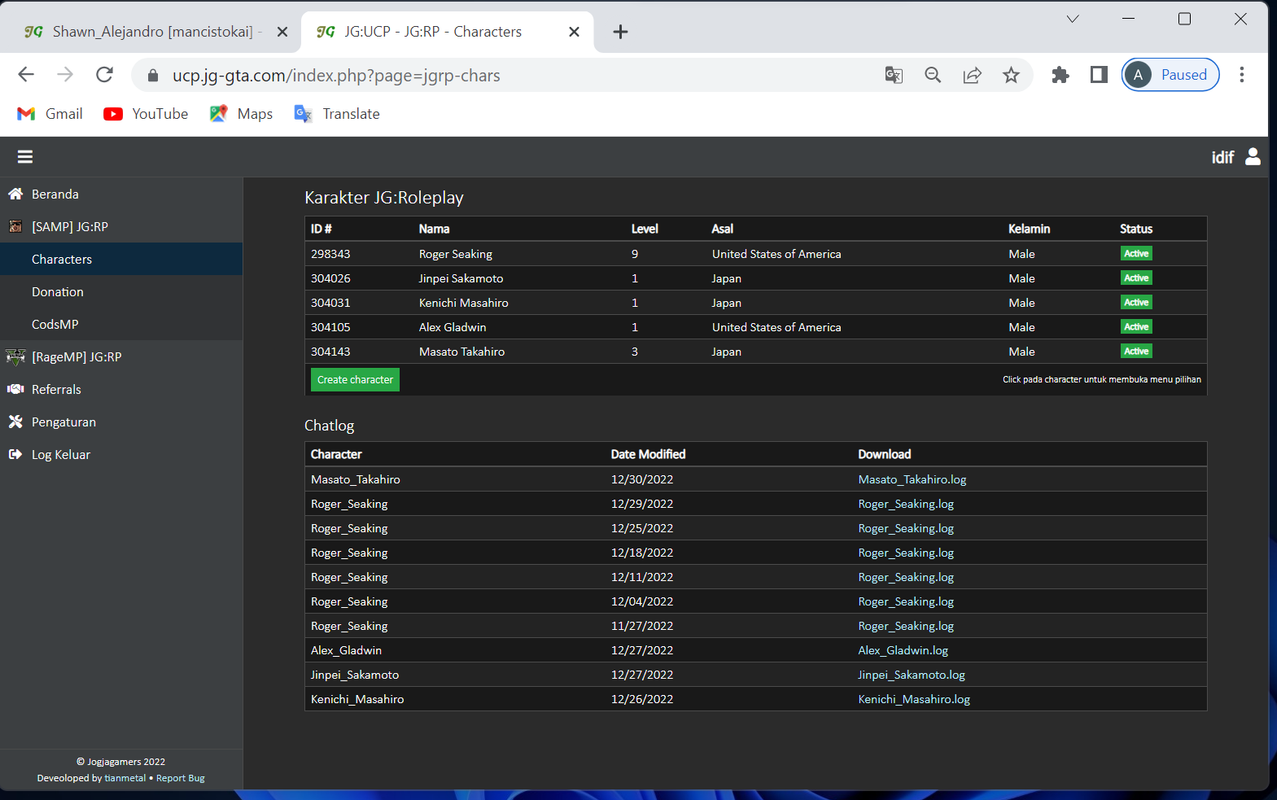The image size is (1277, 800).
Task: Download the Masato_Takahiro.log file
Action: [x=912, y=480]
